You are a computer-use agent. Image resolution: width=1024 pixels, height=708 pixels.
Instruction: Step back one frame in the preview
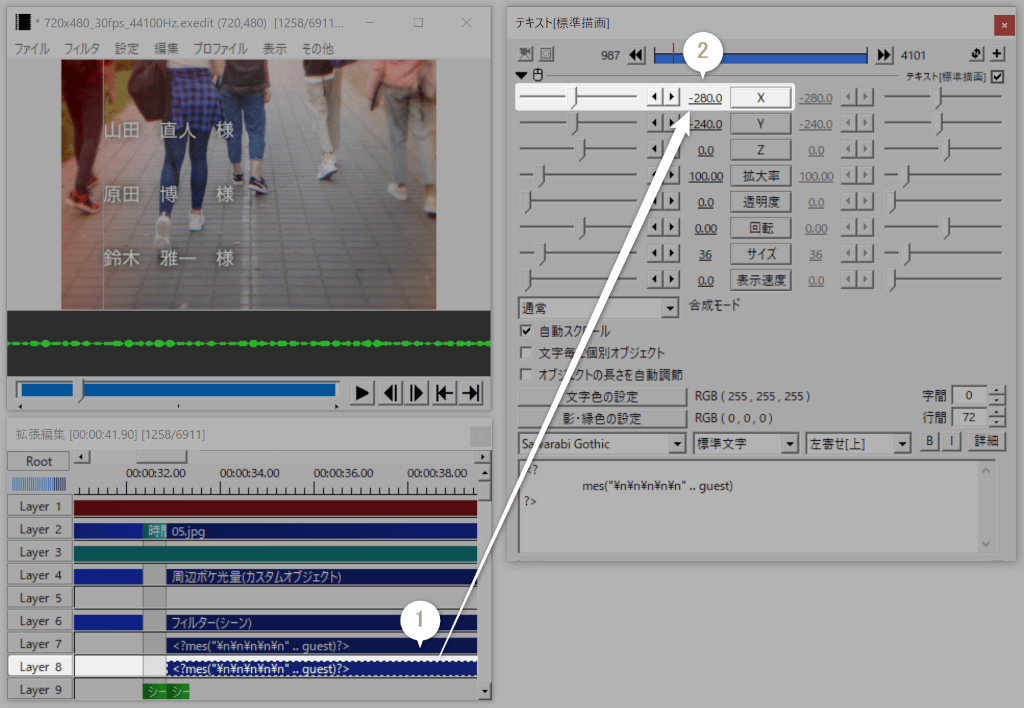tap(391, 392)
